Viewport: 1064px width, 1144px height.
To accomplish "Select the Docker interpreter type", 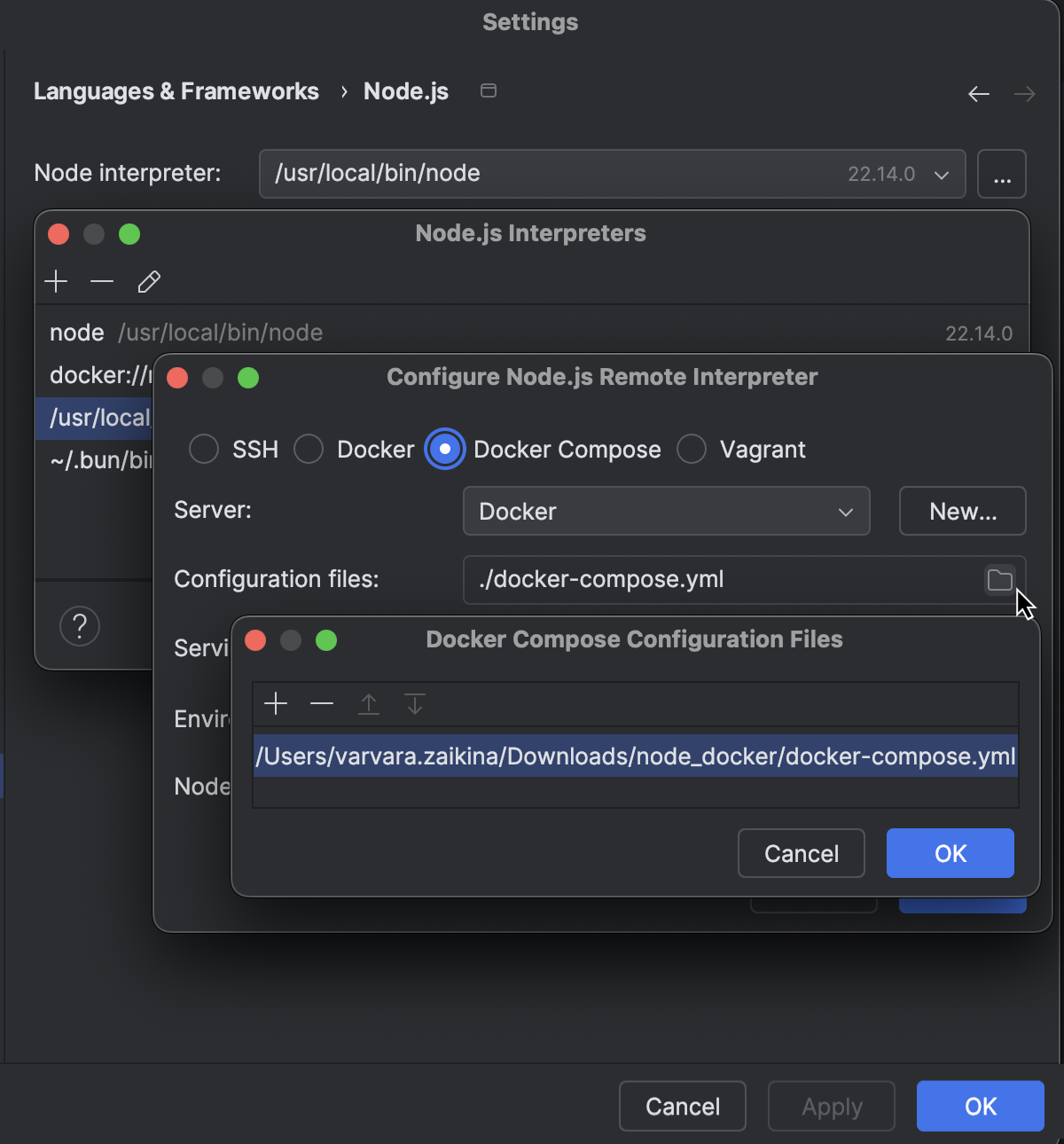I will 309,449.
